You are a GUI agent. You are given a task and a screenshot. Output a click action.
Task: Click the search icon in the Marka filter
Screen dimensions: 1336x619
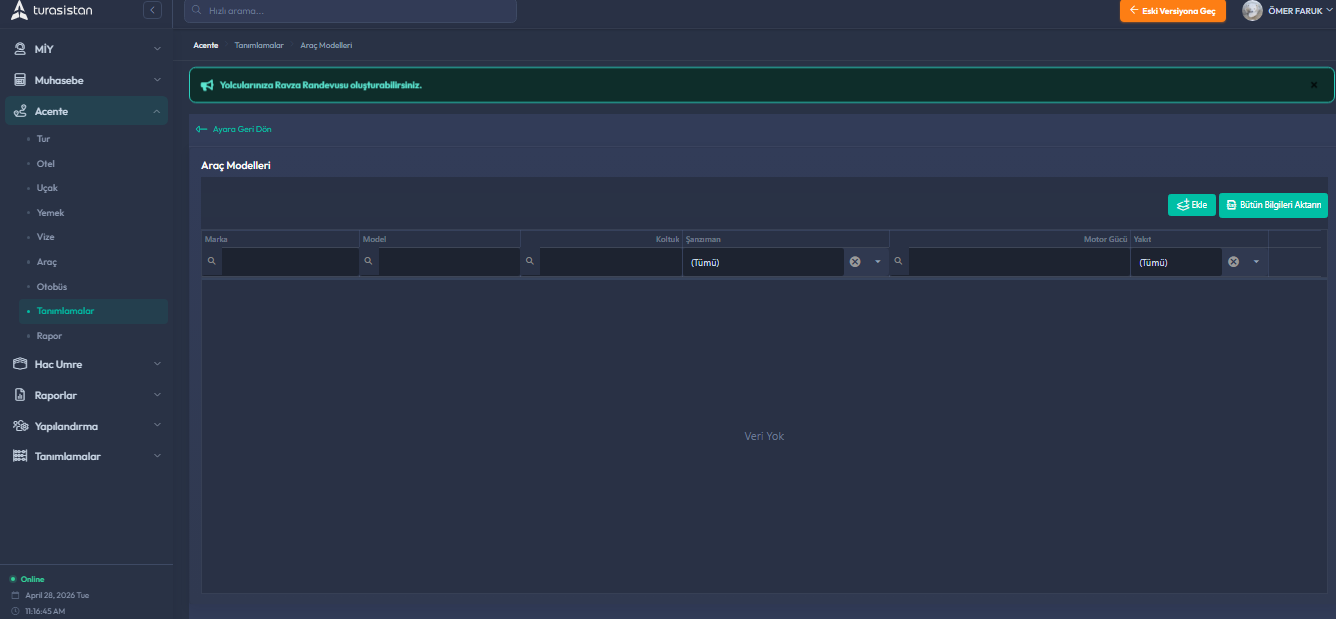tap(212, 261)
